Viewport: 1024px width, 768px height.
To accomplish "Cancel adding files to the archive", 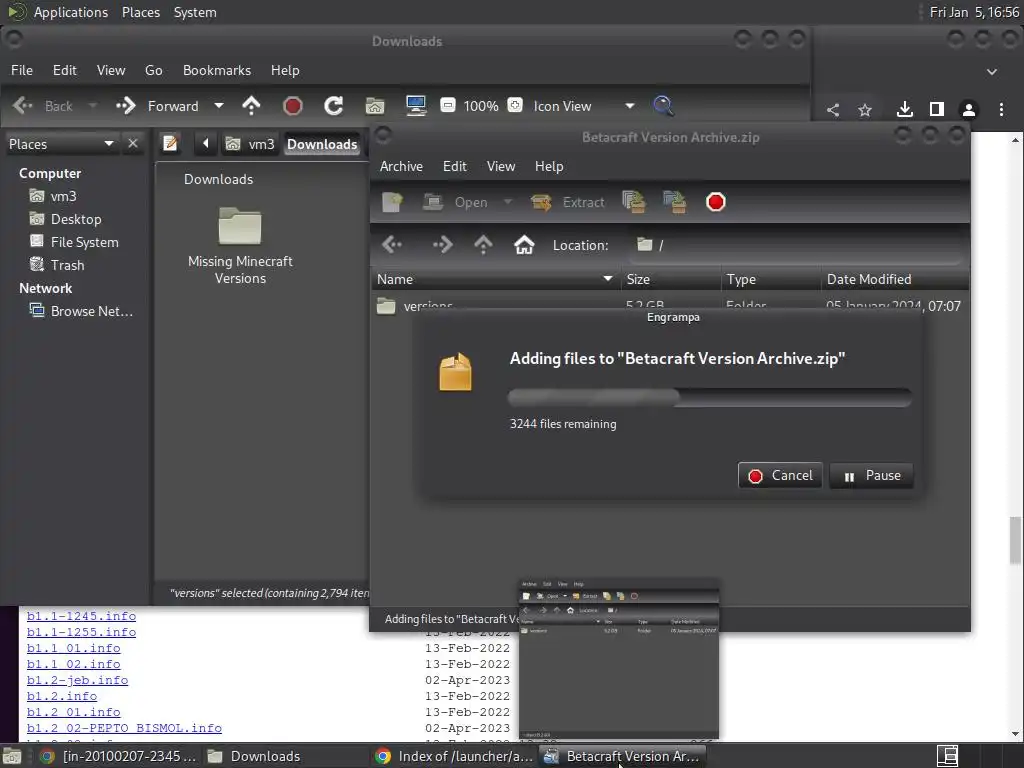I will pyautogui.click(x=780, y=475).
